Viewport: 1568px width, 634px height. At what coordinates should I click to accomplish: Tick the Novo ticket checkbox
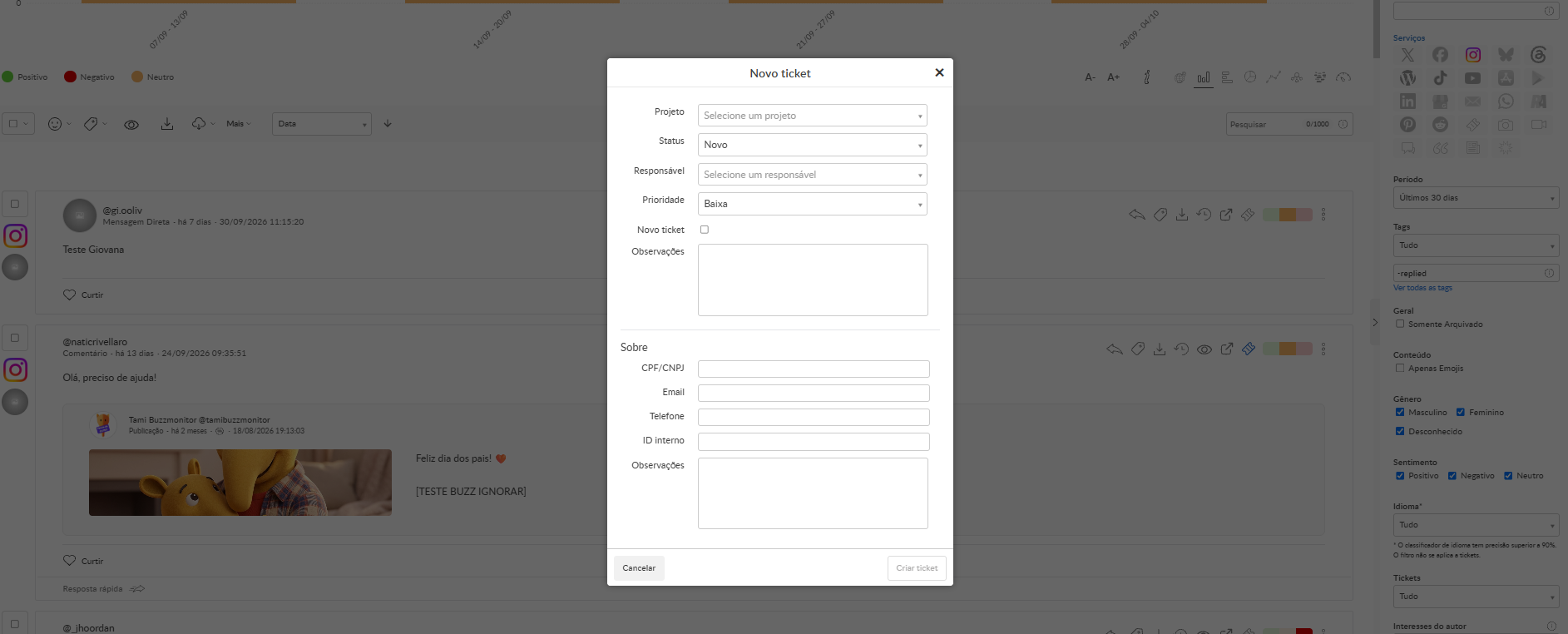point(705,230)
